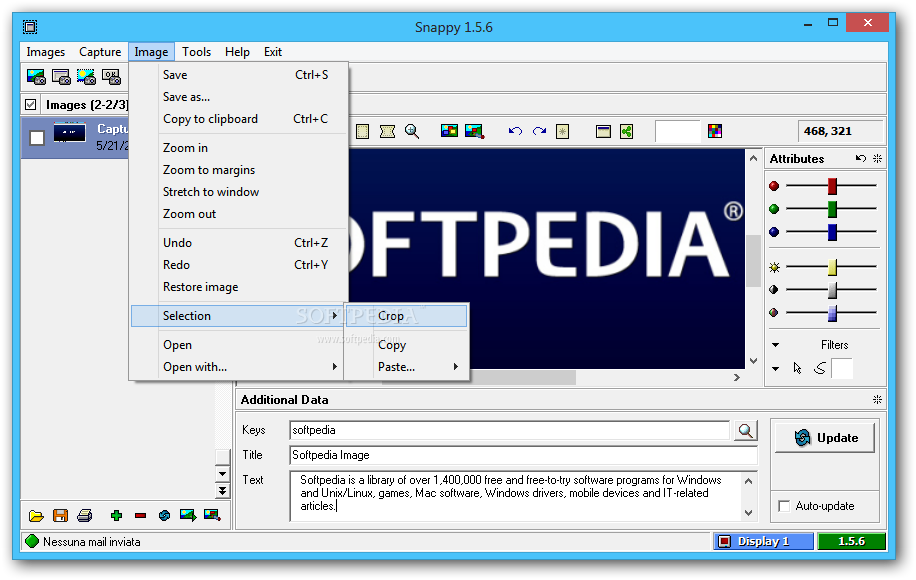Image resolution: width=916 pixels, height=580 pixels.
Task: Click the asterisk restore image icon
Action: coord(563,131)
